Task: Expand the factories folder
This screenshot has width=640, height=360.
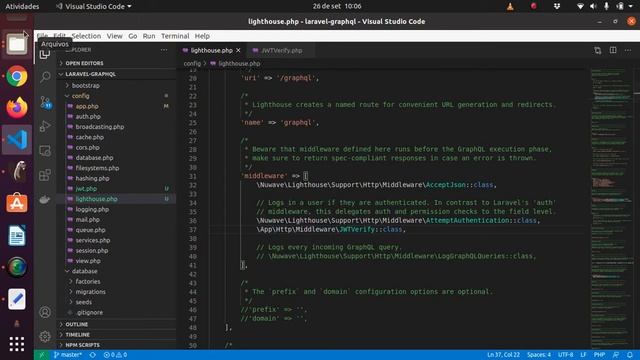Action: point(116,281)
